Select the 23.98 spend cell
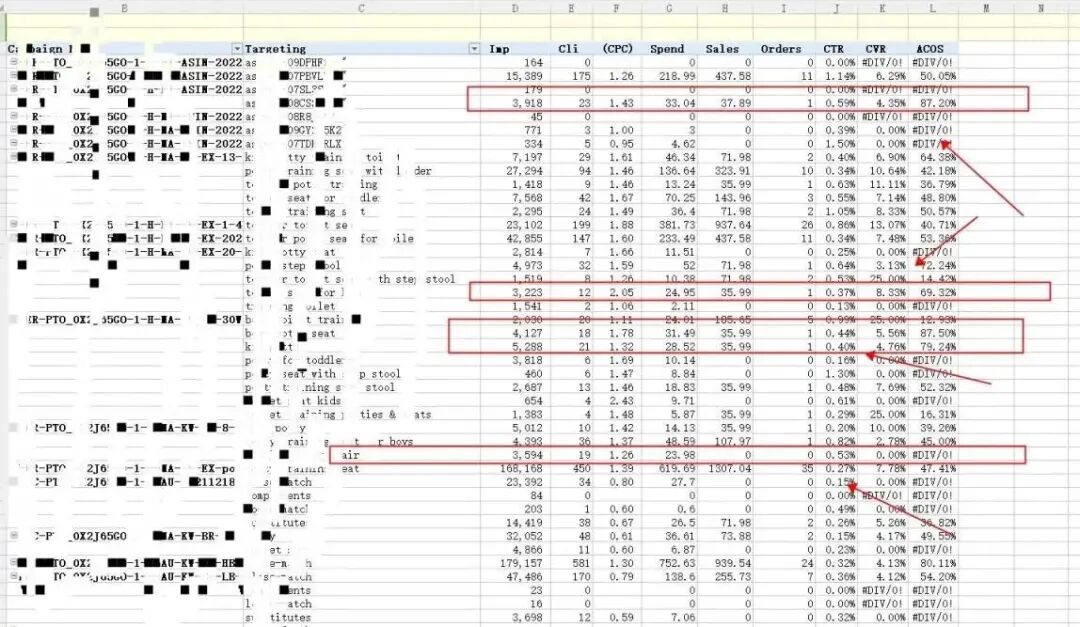 pyautogui.click(x=680, y=455)
